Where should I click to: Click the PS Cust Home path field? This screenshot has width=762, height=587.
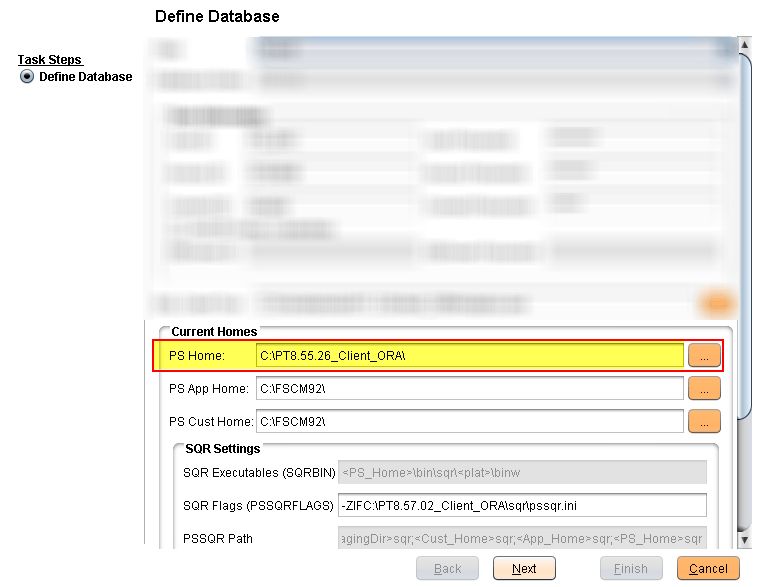[x=469, y=421]
